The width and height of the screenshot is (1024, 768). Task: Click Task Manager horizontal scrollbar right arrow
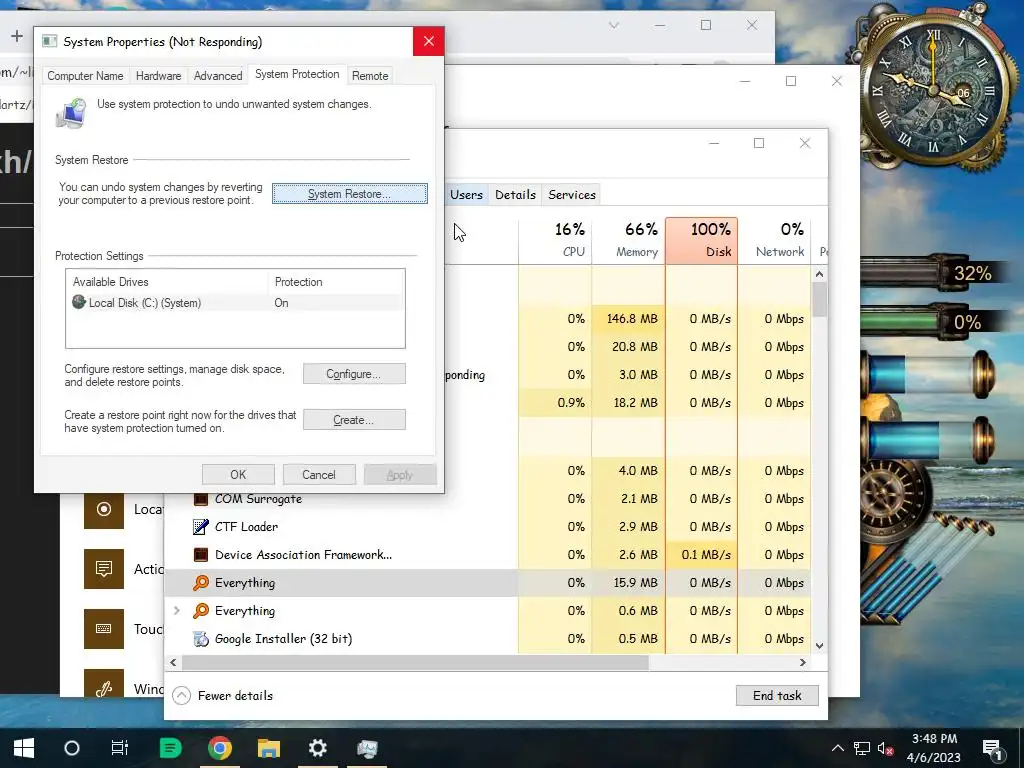803,662
